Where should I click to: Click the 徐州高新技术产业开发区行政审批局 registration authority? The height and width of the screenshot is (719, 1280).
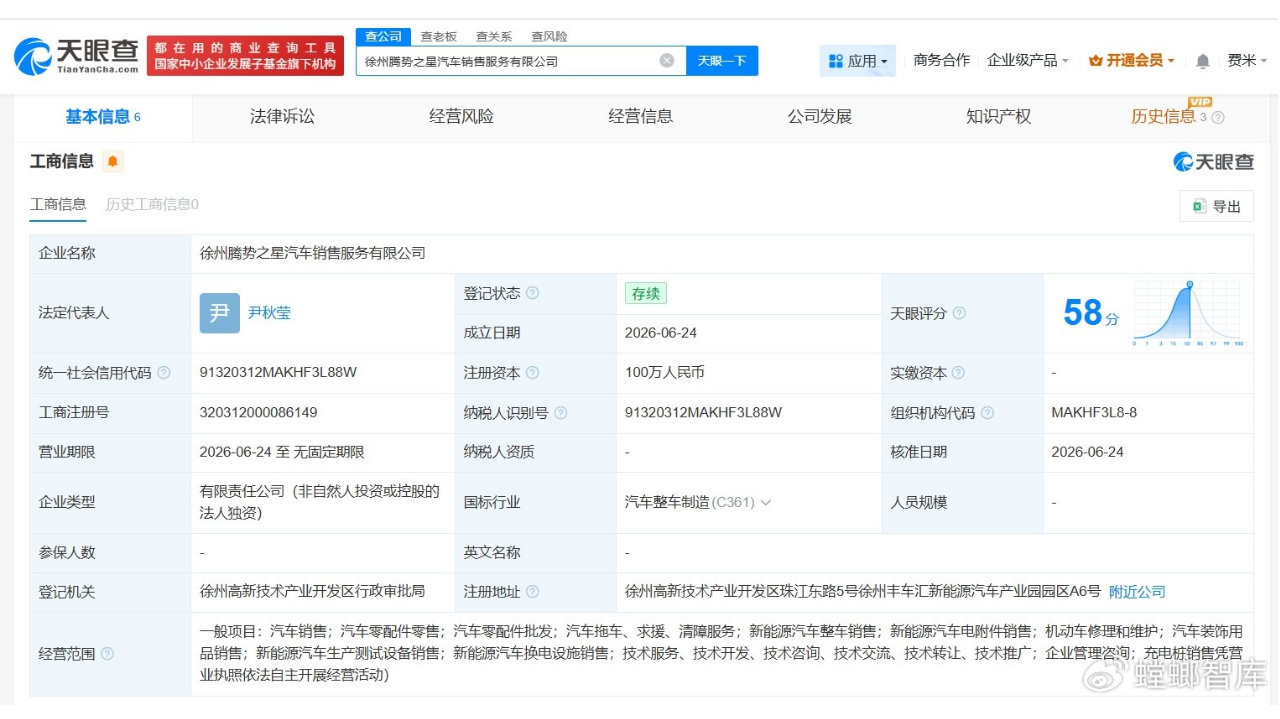click(312, 591)
